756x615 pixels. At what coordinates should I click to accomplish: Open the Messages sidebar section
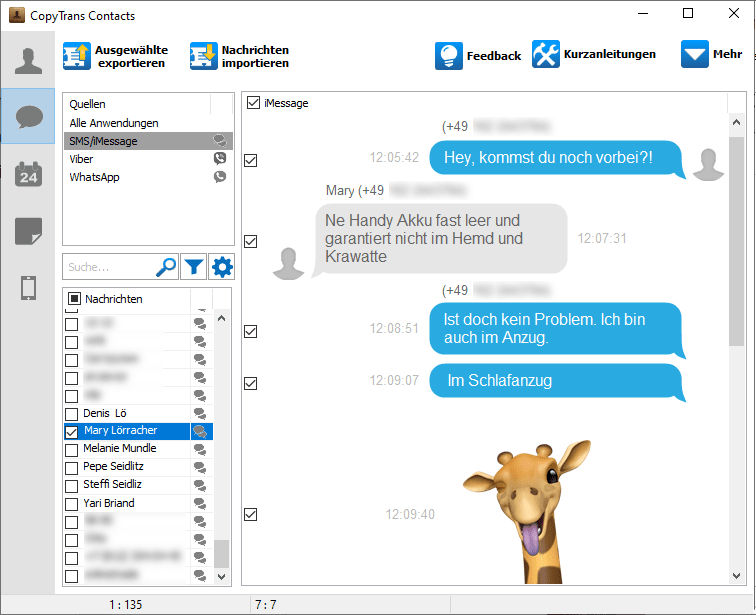click(x=28, y=116)
